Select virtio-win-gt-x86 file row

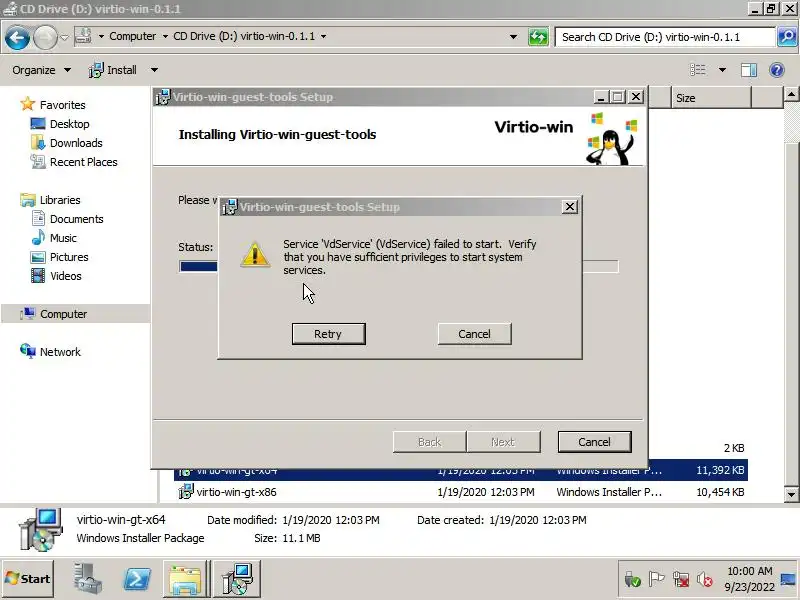coord(461,492)
